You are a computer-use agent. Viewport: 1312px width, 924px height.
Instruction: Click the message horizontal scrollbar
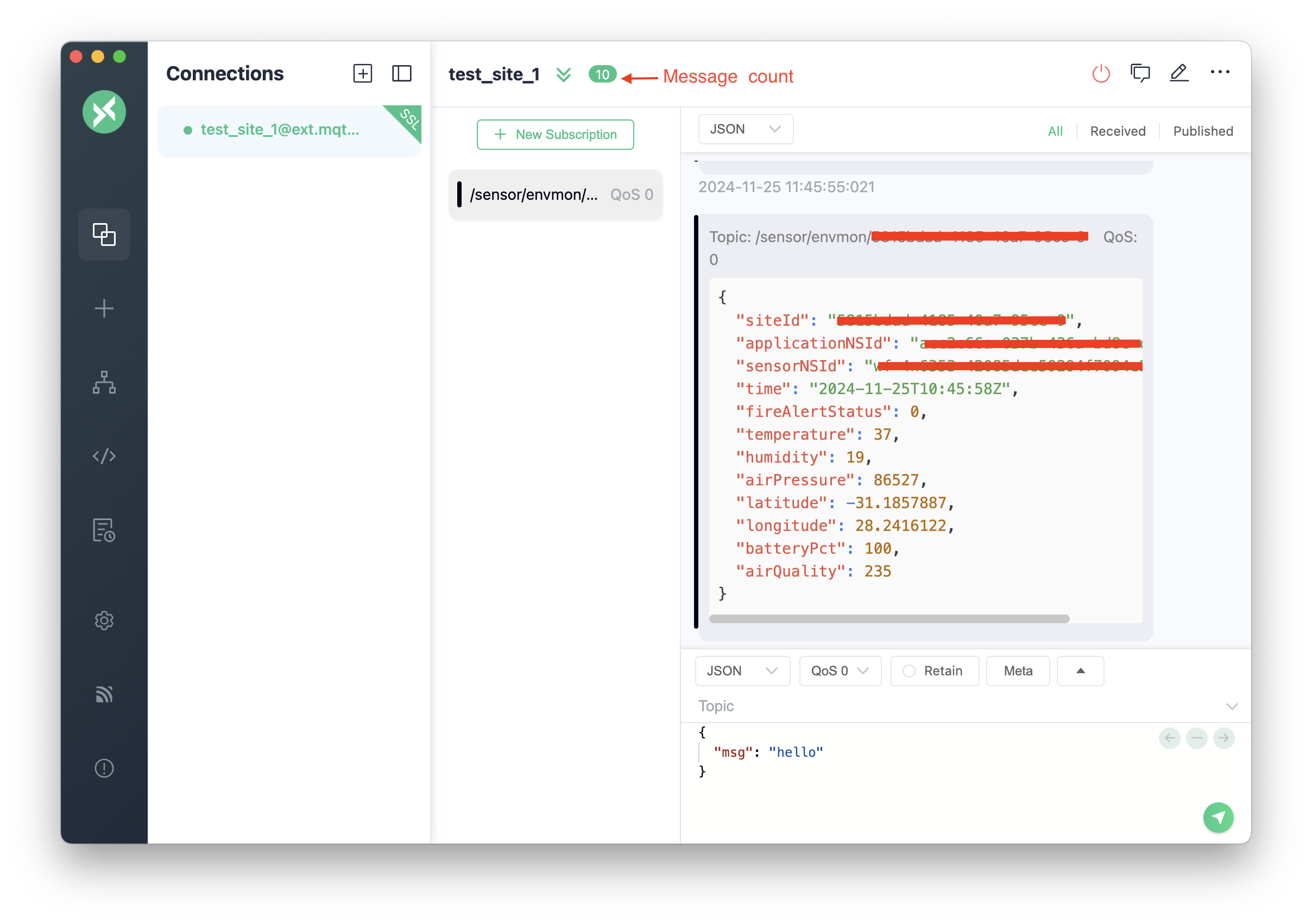pyautogui.click(x=889, y=619)
